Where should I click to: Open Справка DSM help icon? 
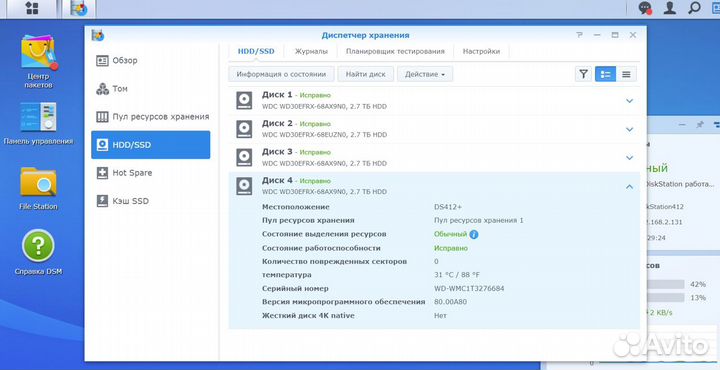[x=38, y=252]
